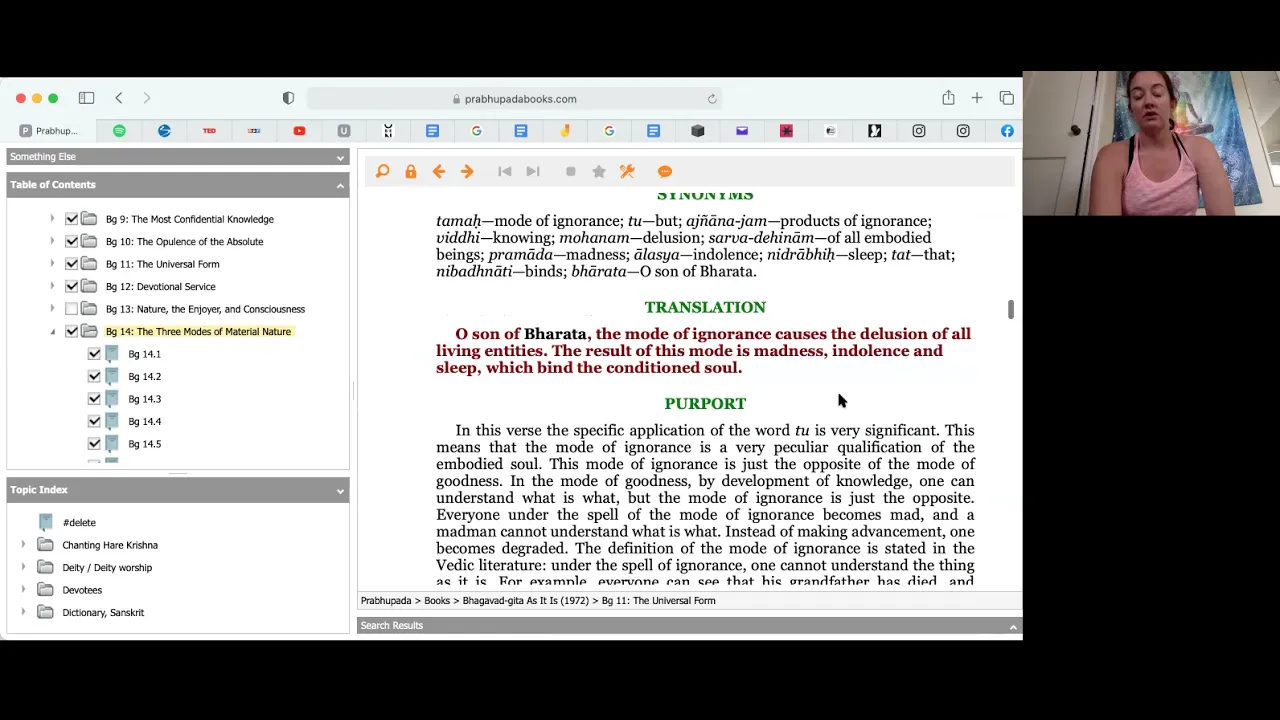This screenshot has height=720, width=1280.
Task: Open a new tab with plus
Action: [x=977, y=98]
